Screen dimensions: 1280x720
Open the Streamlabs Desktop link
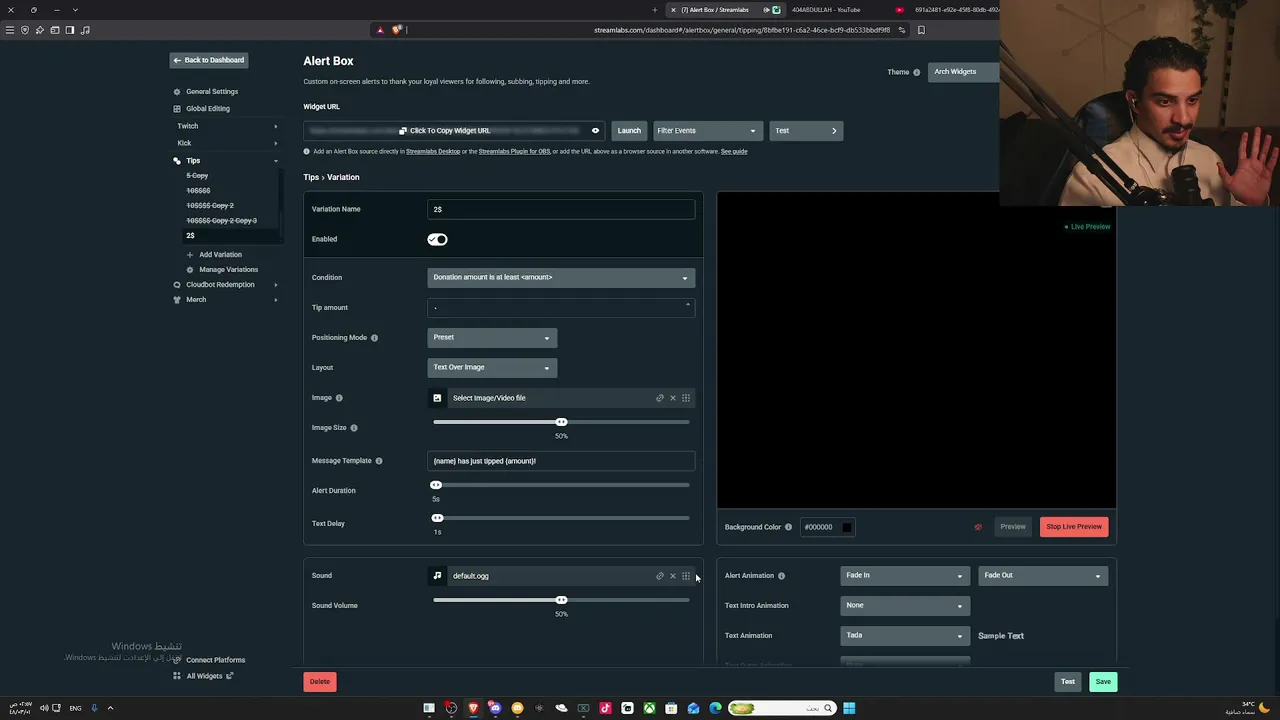point(433,152)
